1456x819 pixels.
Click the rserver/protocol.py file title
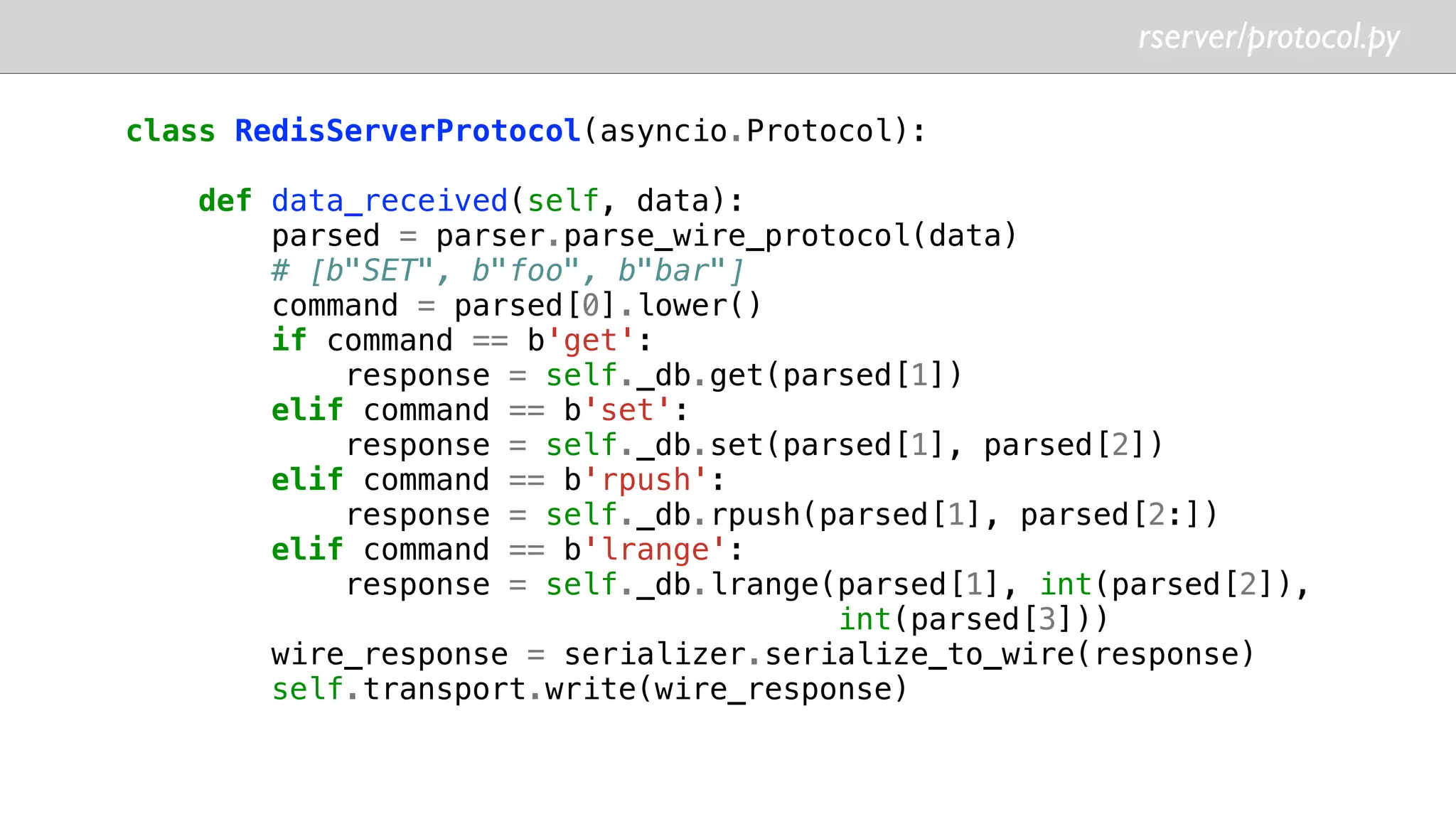click(x=1269, y=38)
